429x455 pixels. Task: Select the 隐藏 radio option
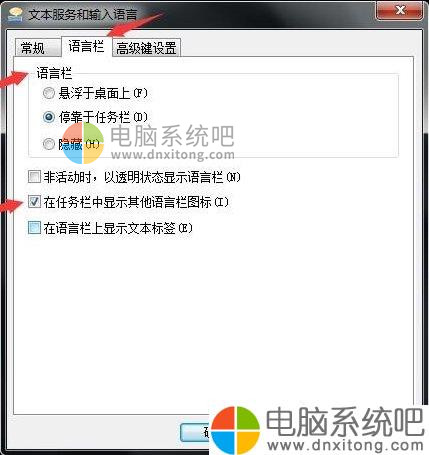tap(49, 144)
